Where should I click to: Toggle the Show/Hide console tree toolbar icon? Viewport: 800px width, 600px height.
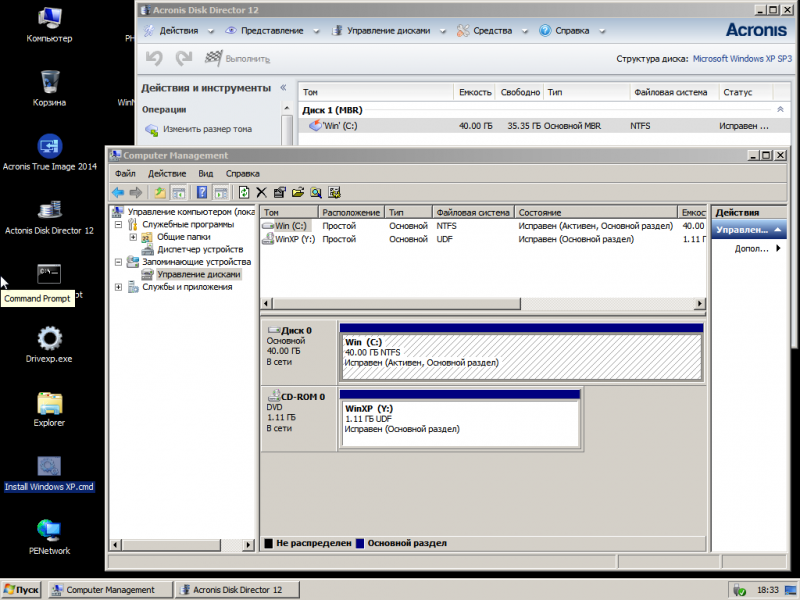tap(179, 192)
